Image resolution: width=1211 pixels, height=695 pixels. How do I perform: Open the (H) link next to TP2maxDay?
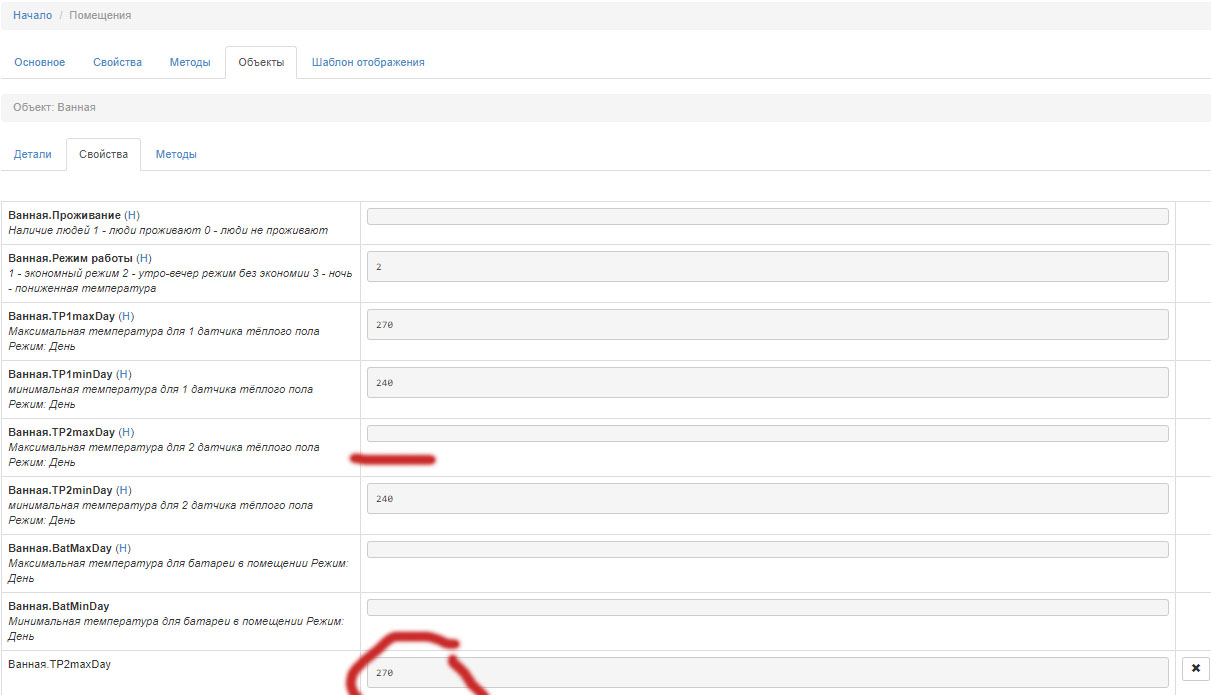coord(126,432)
